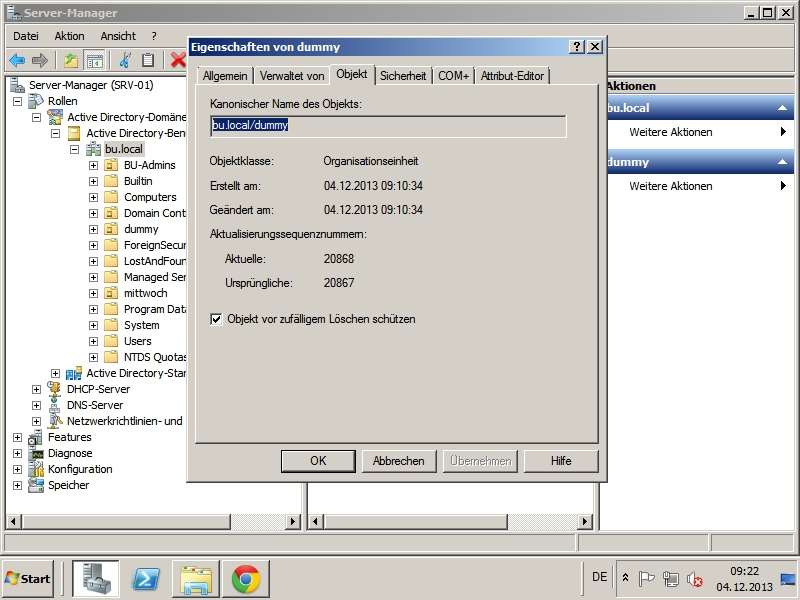Screen dimensions: 800x600
Task: Expand the BU-Admins tree node
Action: coord(94,165)
